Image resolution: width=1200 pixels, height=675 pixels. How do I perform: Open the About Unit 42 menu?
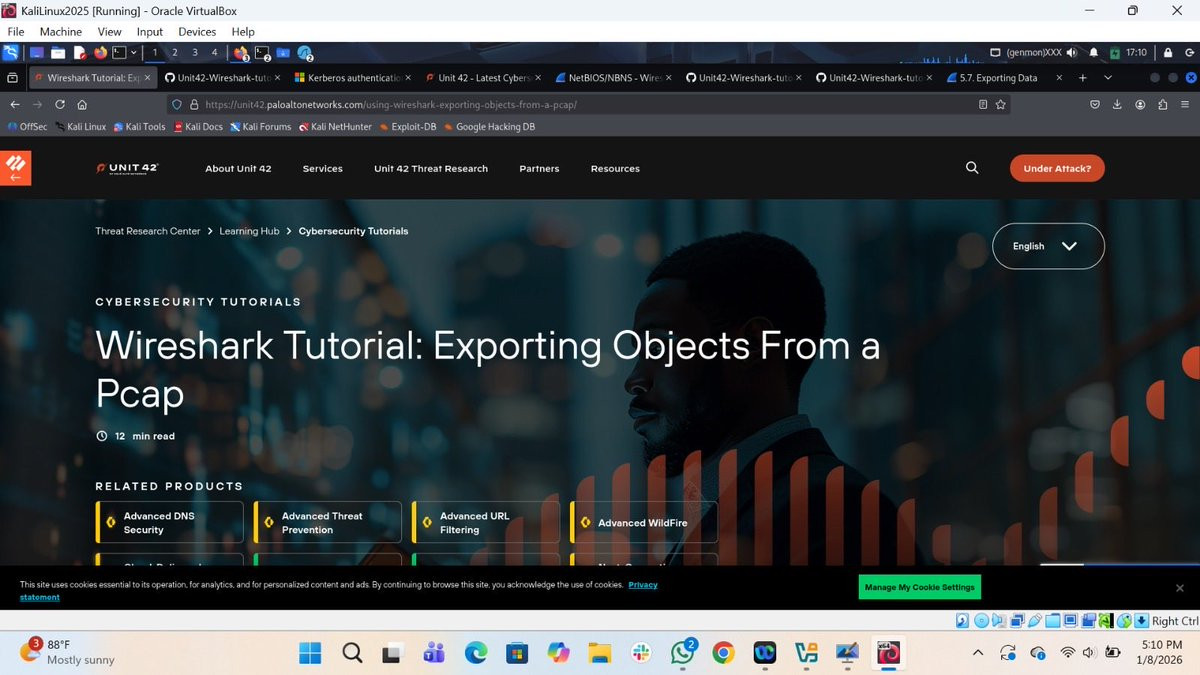pyautogui.click(x=238, y=169)
